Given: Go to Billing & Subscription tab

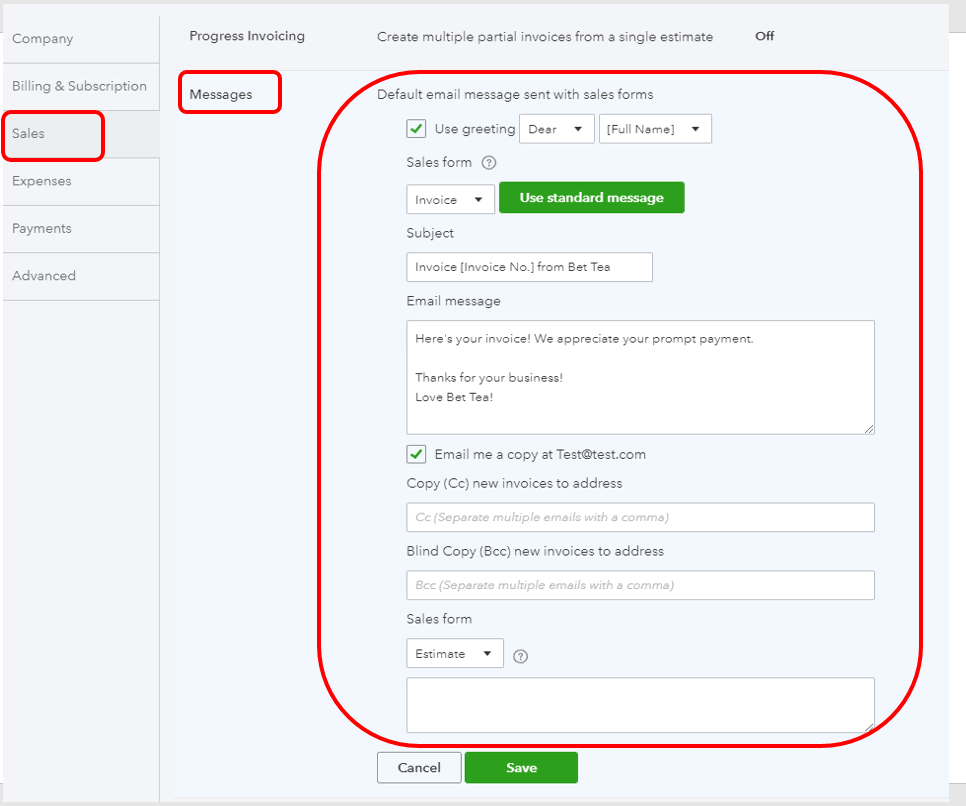Looking at the screenshot, I should pyautogui.click(x=79, y=86).
